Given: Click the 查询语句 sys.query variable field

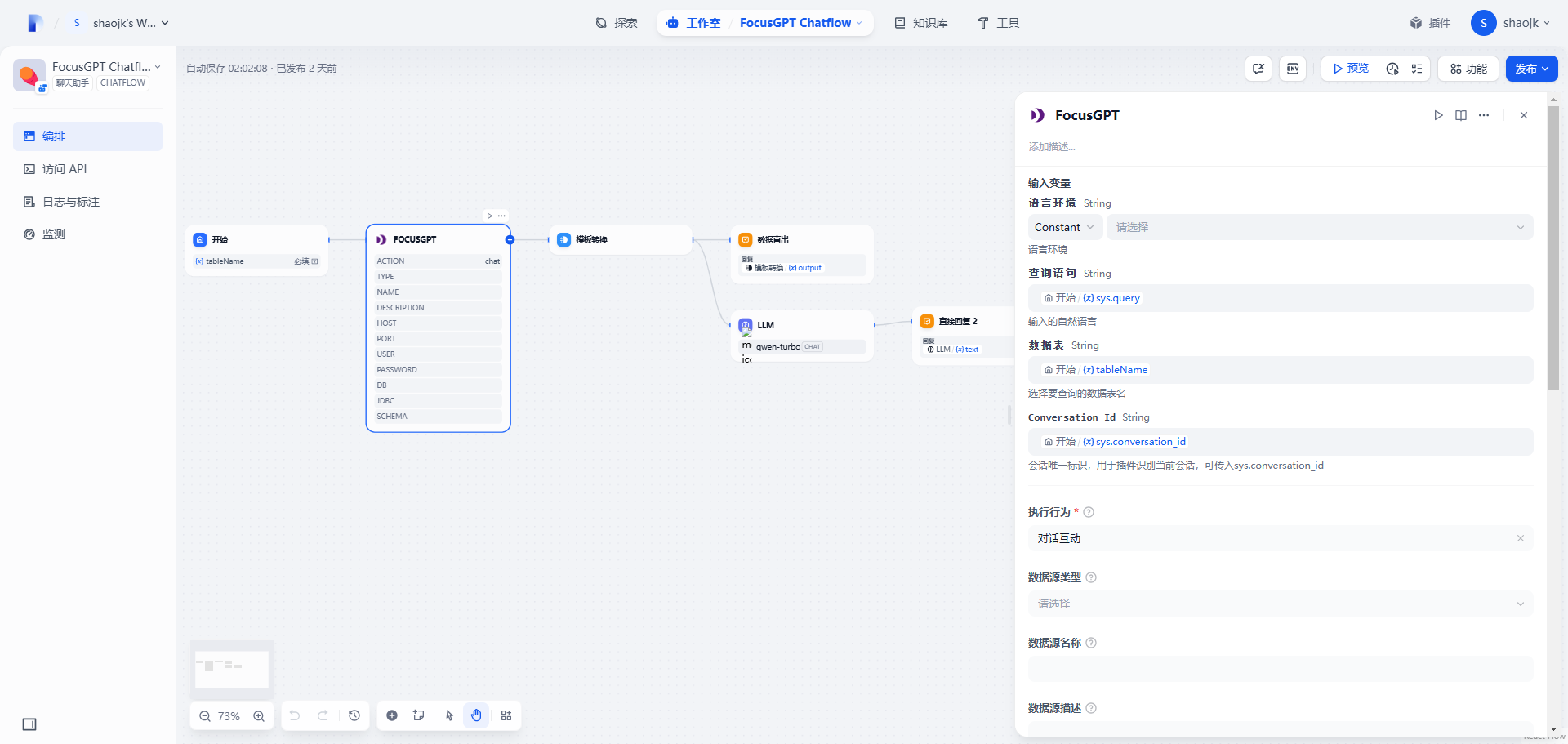Looking at the screenshot, I should [1281, 298].
